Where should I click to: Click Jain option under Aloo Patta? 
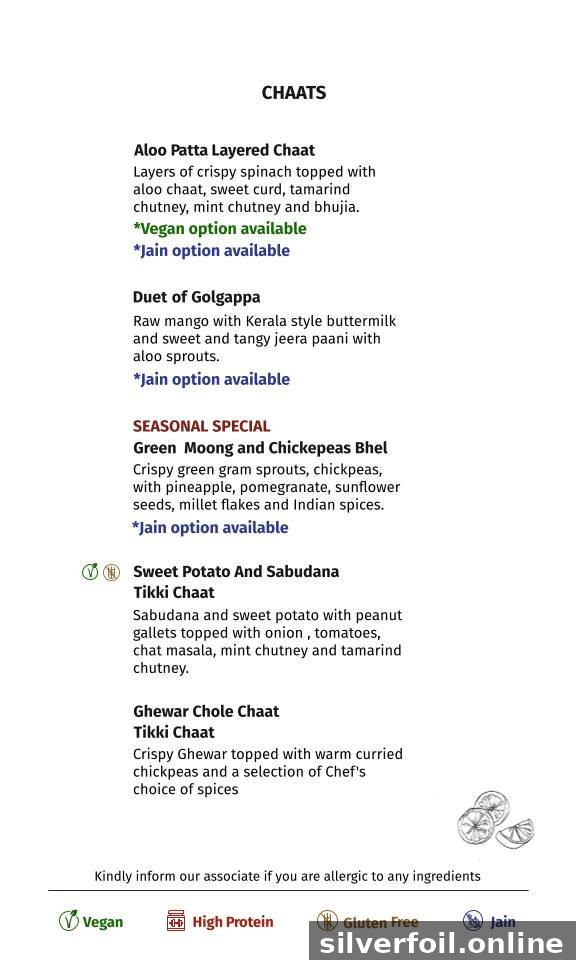211,250
